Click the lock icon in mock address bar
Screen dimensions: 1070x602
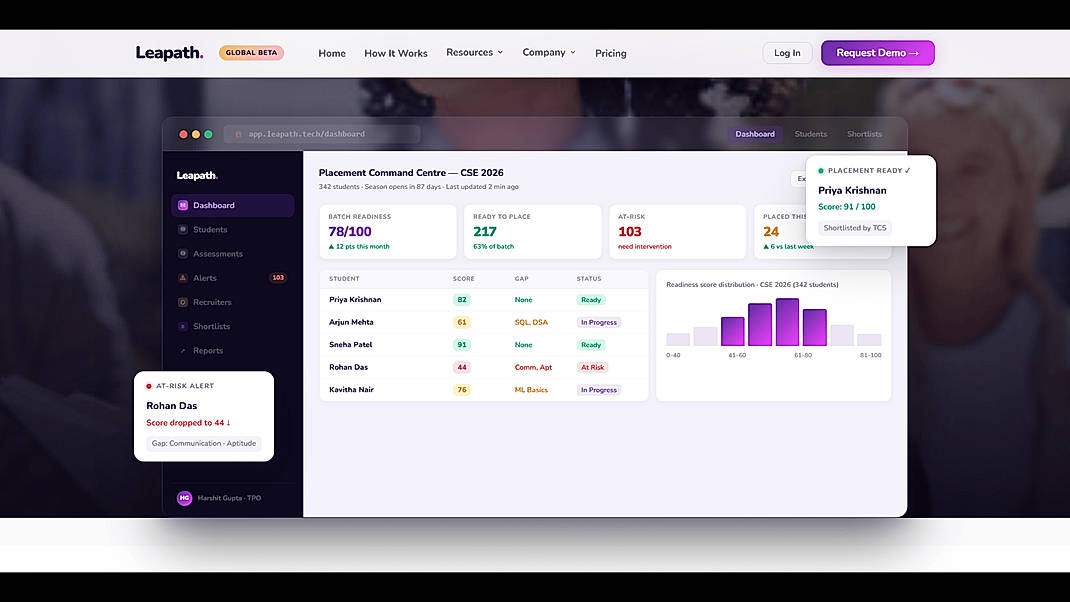pyautogui.click(x=238, y=134)
